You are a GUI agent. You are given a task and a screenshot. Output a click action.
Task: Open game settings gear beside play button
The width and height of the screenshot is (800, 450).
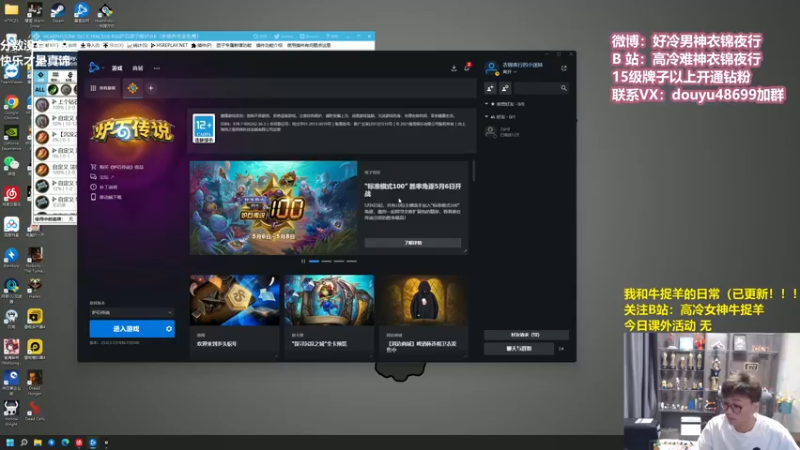coord(169,329)
